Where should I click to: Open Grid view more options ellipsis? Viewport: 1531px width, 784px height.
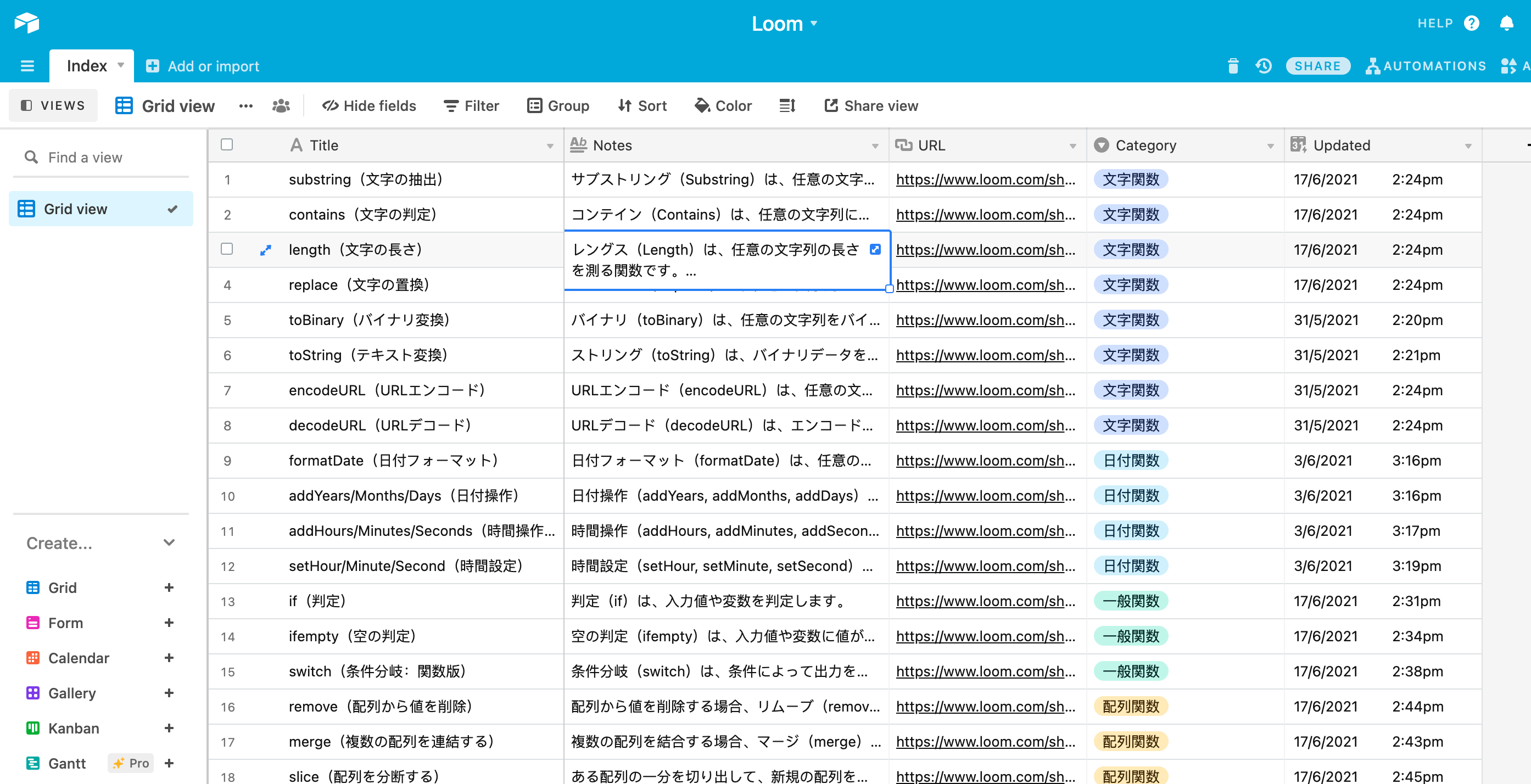click(246, 106)
